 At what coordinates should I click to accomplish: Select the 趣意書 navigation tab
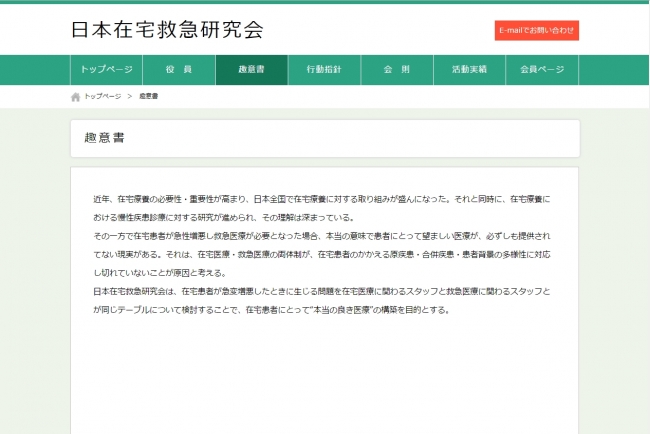252,70
